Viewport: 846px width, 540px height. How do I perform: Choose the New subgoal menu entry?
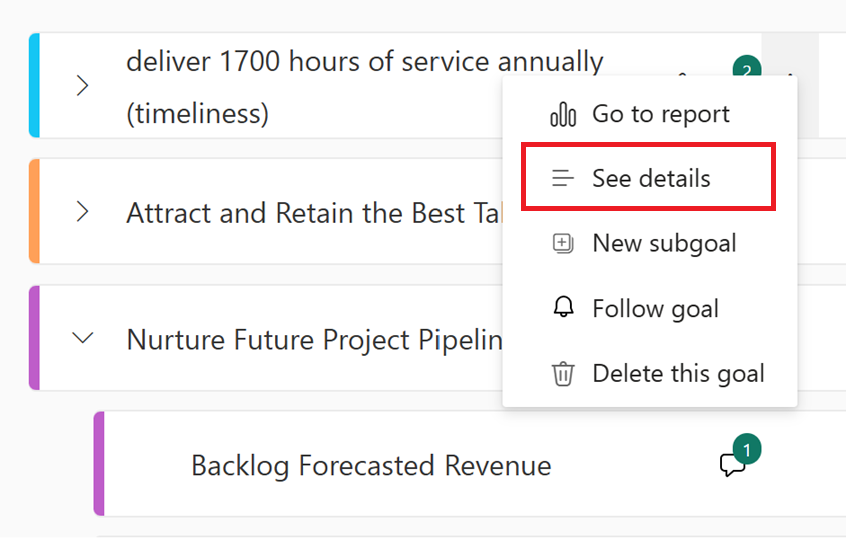tap(664, 243)
